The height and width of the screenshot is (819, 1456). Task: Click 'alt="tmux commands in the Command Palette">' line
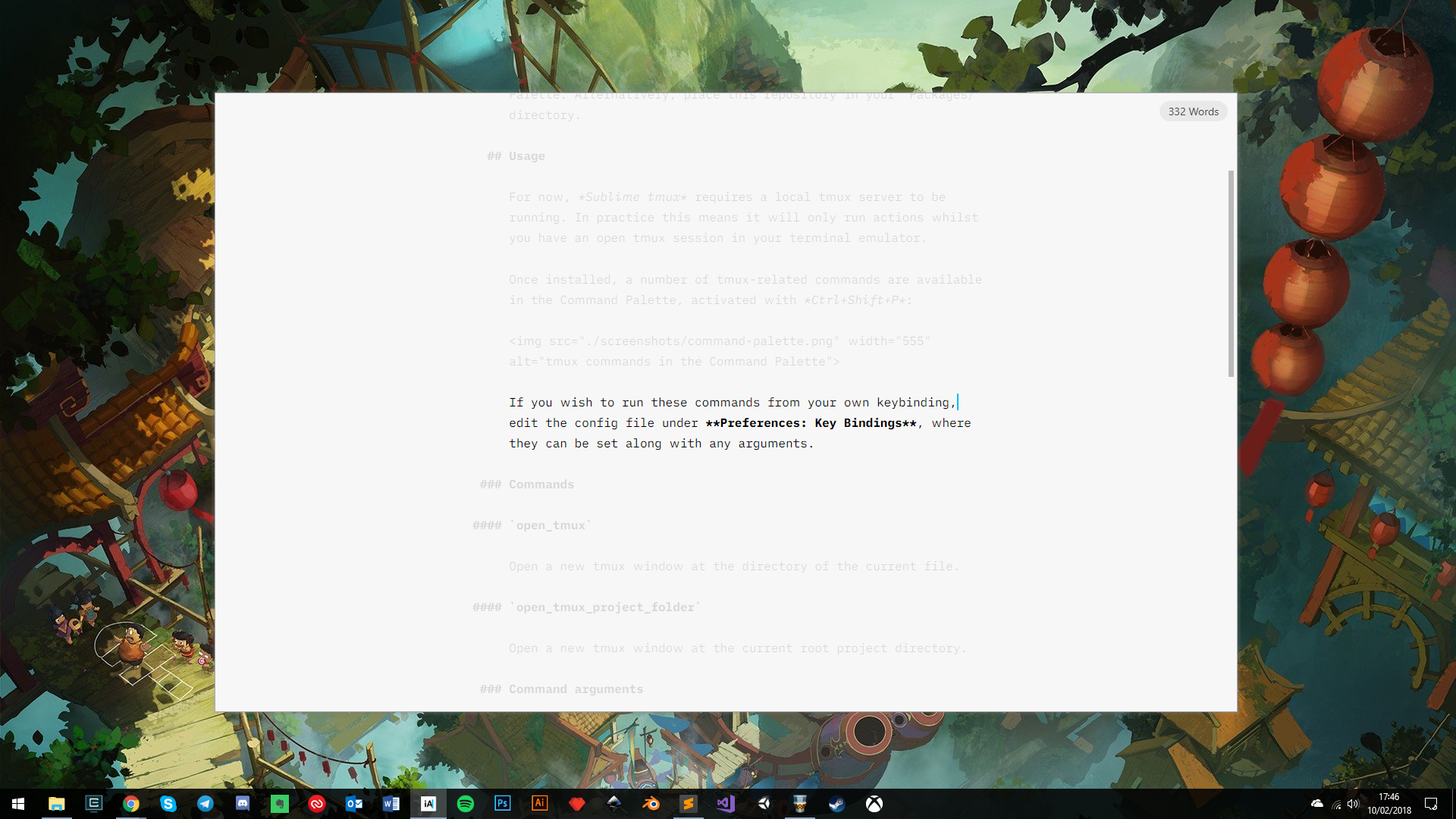(x=674, y=362)
